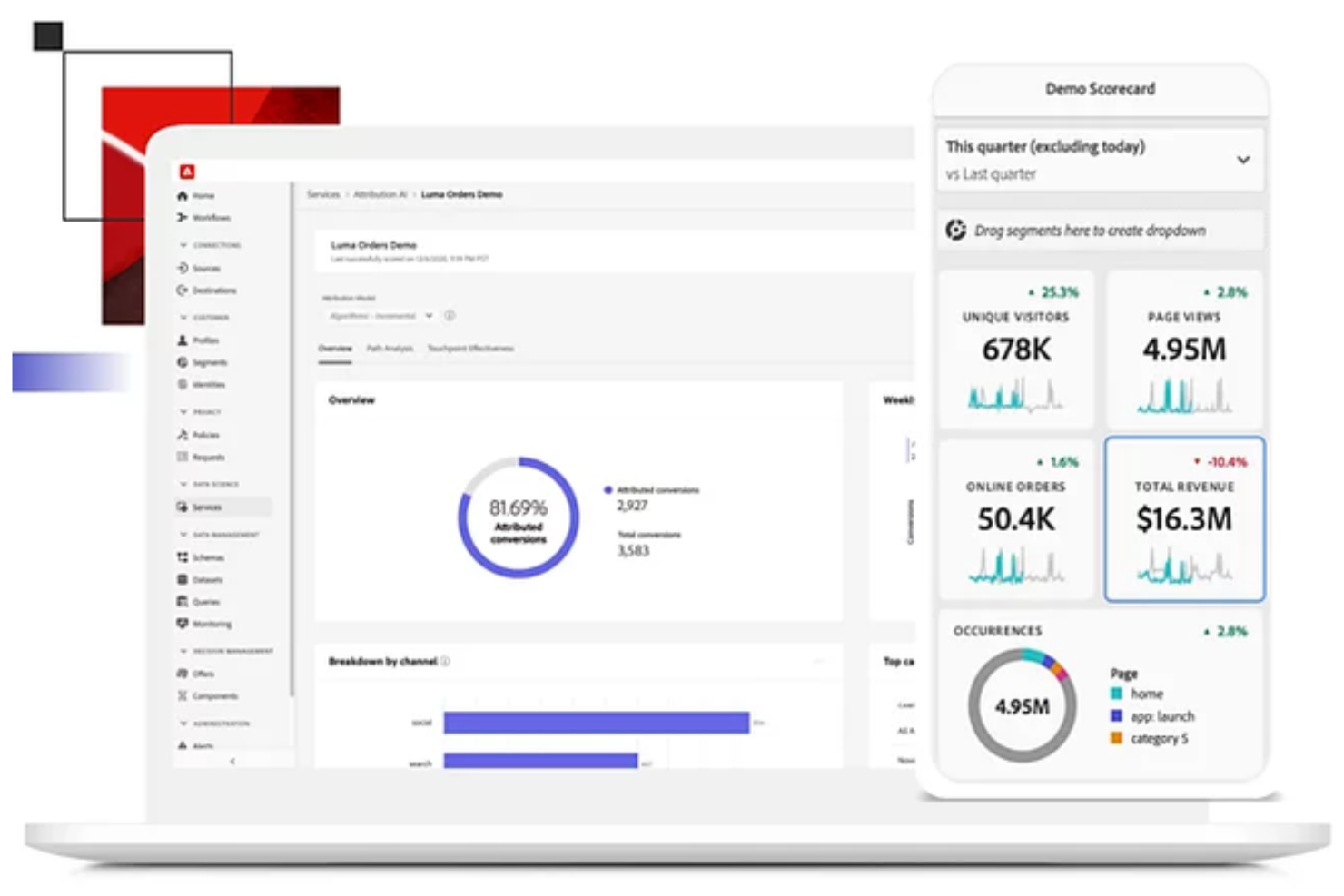This screenshot has height=896, width=1344.
Task: Switch to the Path Analysis tab
Action: [391, 348]
